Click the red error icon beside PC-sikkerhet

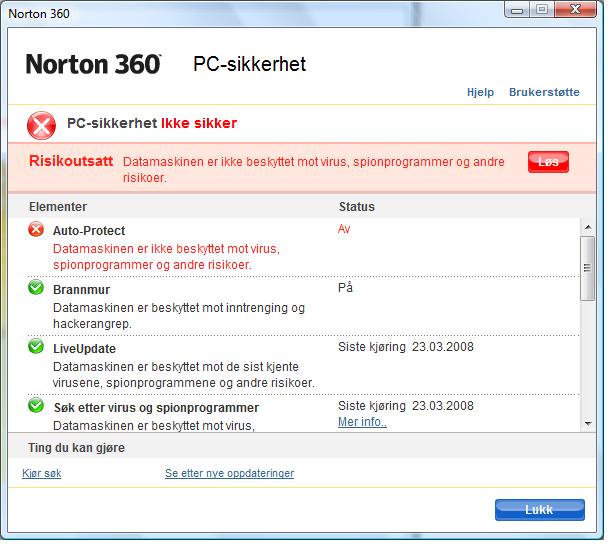pyautogui.click(x=41, y=126)
